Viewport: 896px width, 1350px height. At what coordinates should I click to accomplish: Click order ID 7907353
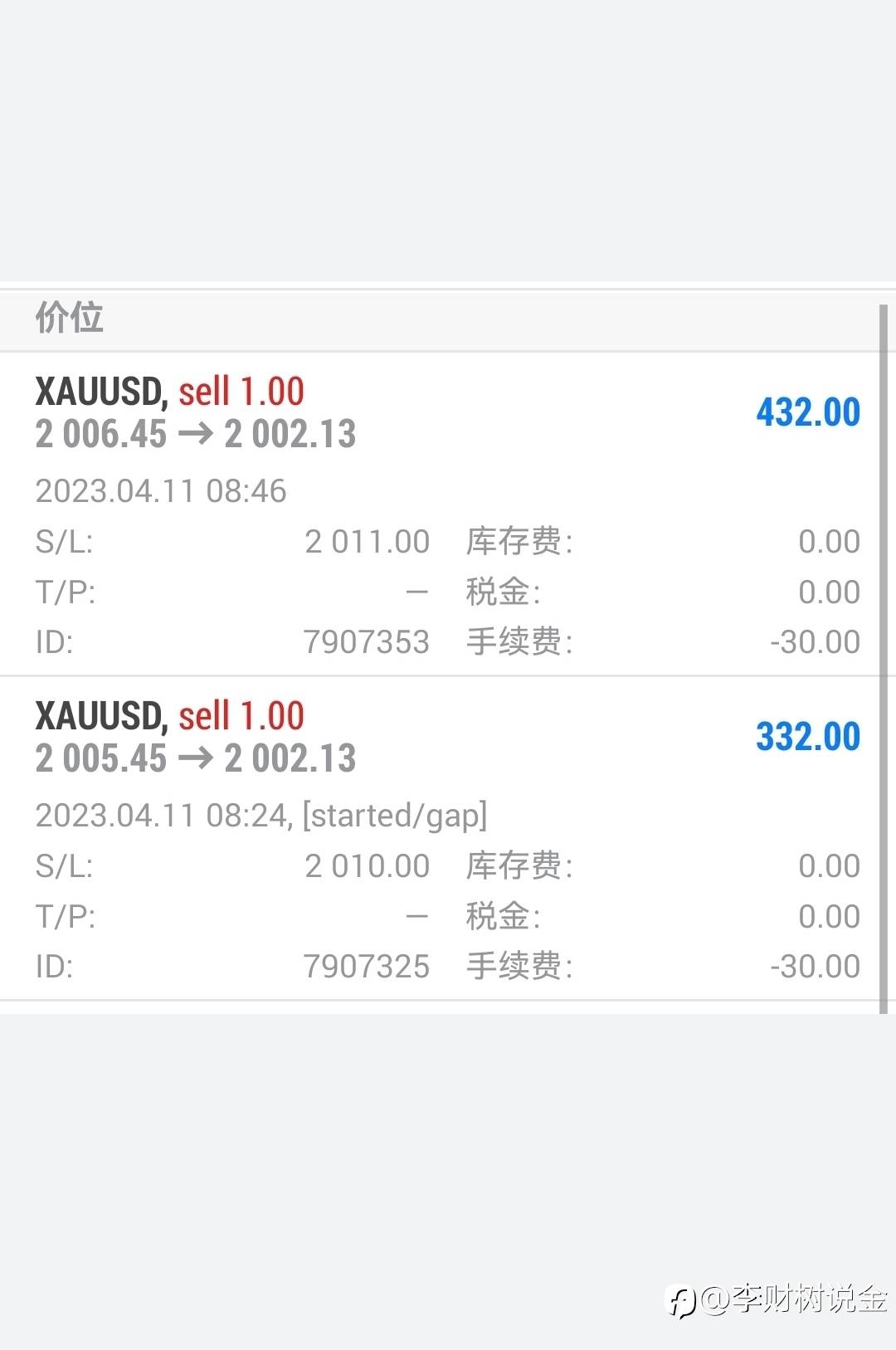pos(366,642)
